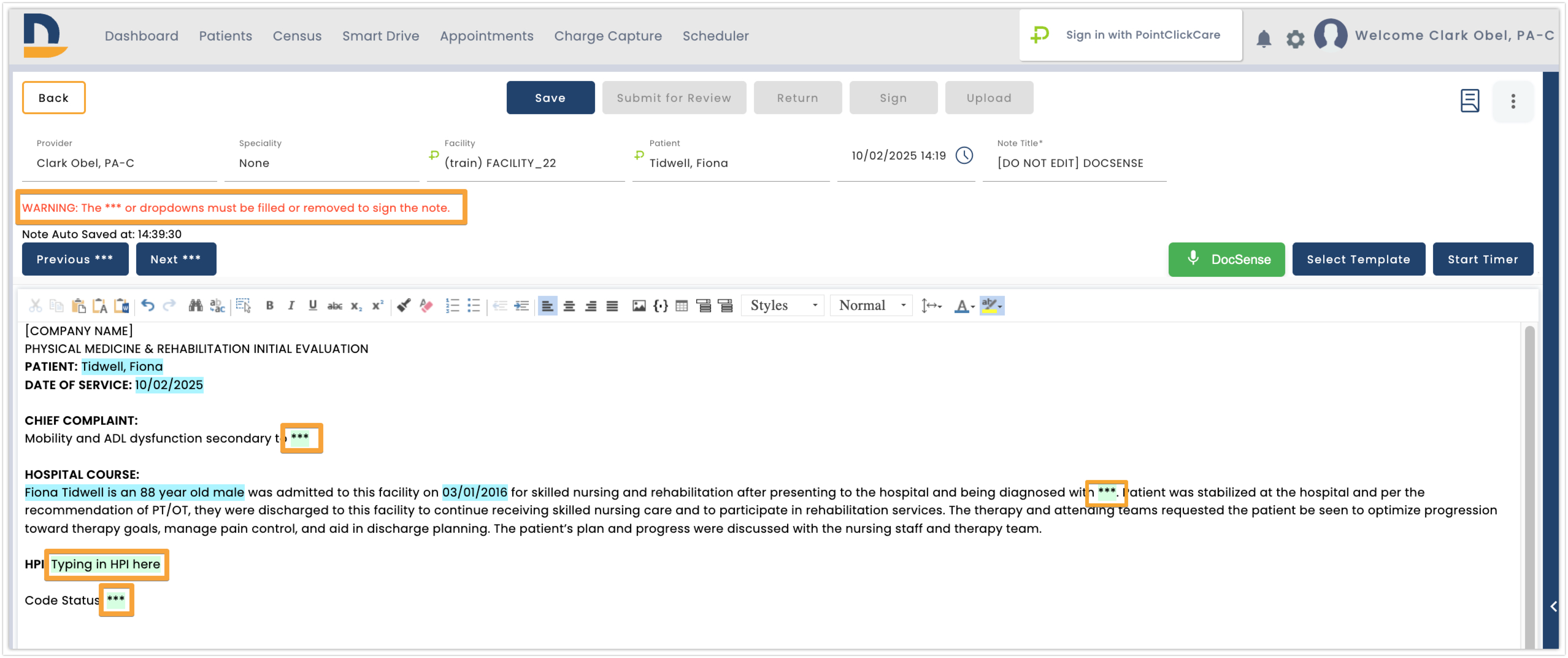This screenshot has width=1568, height=658.
Task: Click the editor vertical scrollbar
Action: (1529, 487)
